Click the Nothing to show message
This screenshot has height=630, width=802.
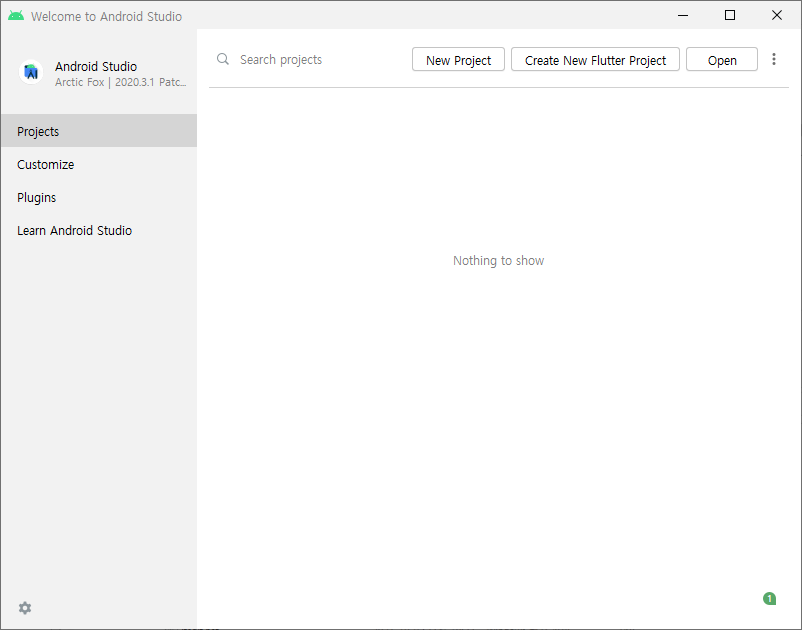(x=499, y=261)
